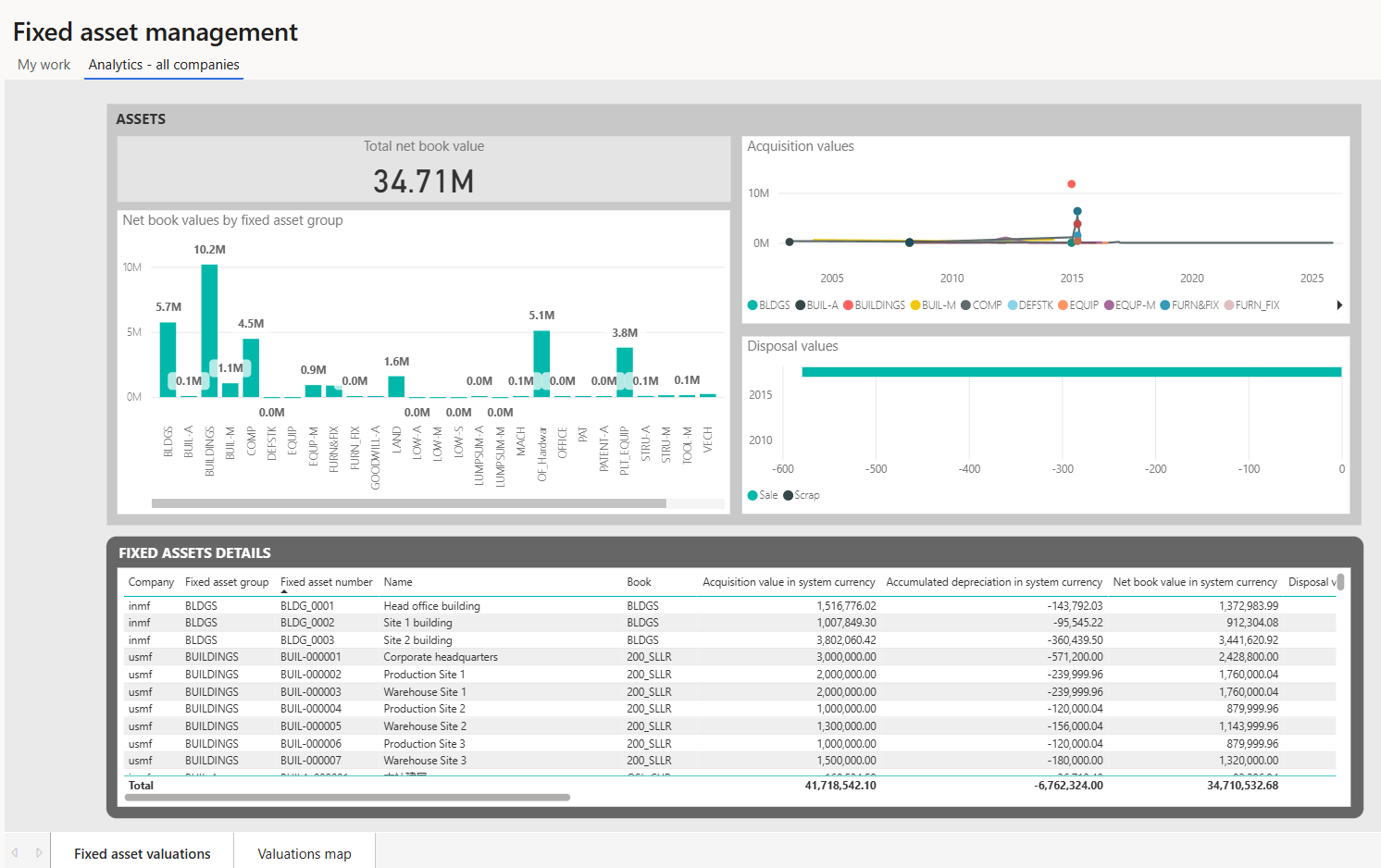The height and width of the screenshot is (868, 1381).
Task: Click the details table horizontal scrollbar
Action: click(347, 797)
